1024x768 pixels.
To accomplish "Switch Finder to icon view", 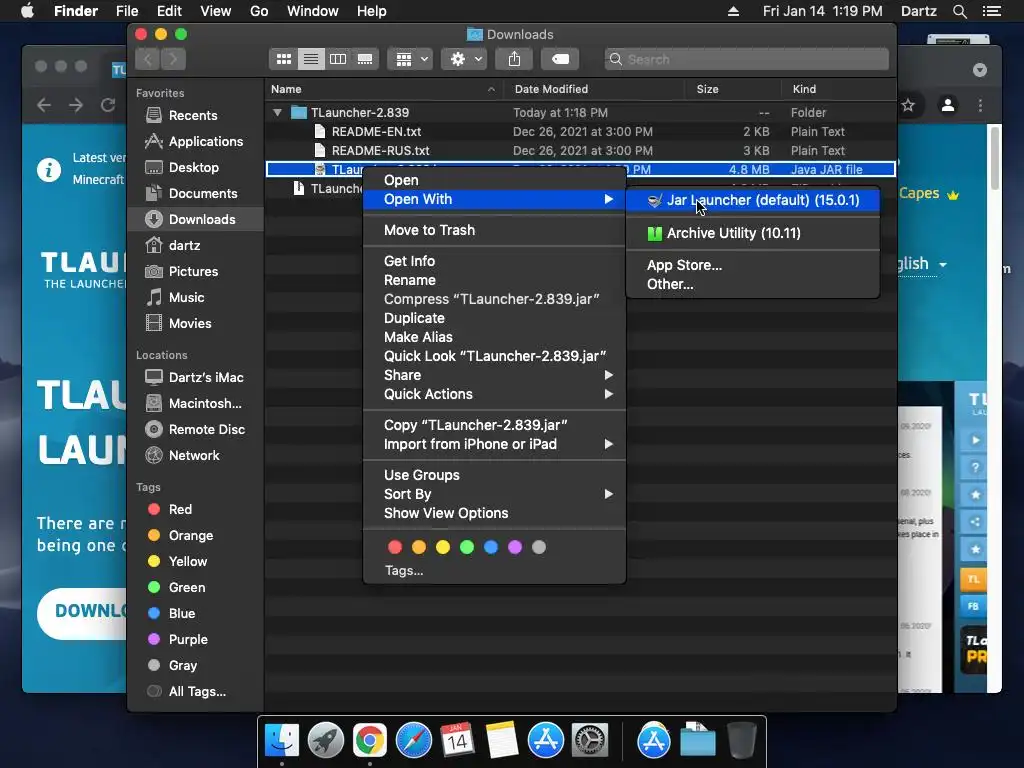I will tap(283, 59).
